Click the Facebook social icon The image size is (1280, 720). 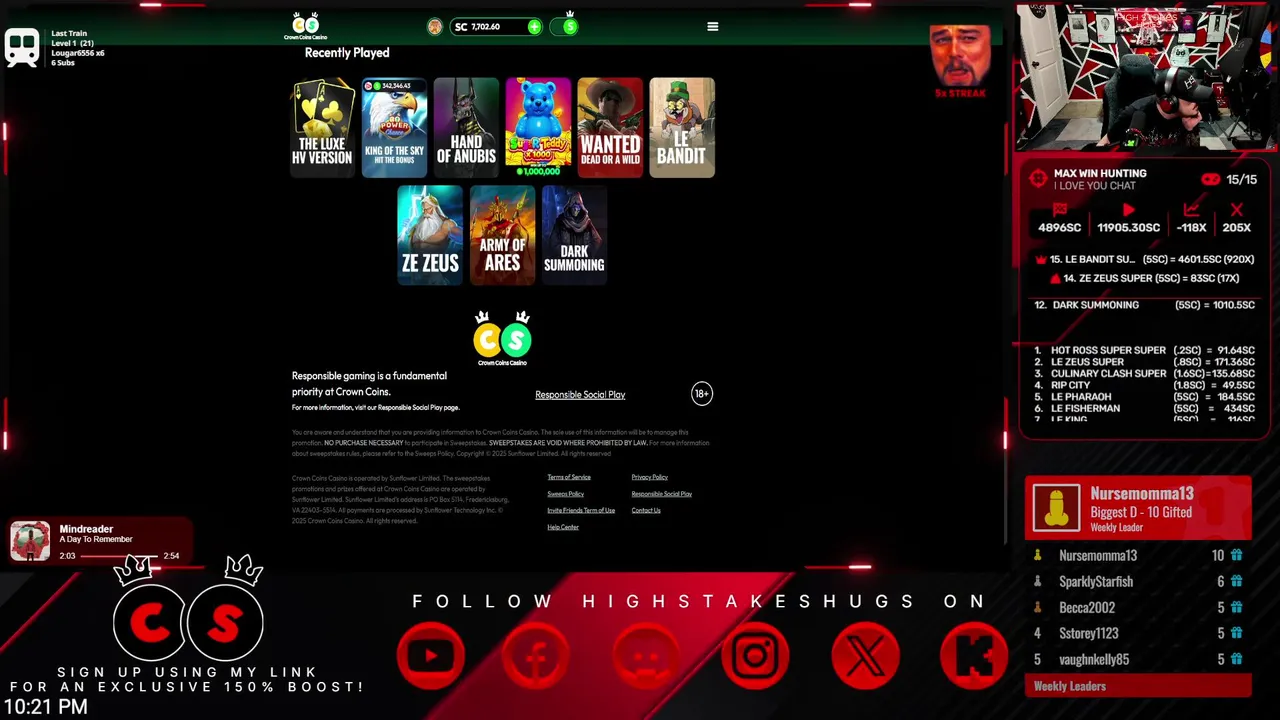(537, 657)
